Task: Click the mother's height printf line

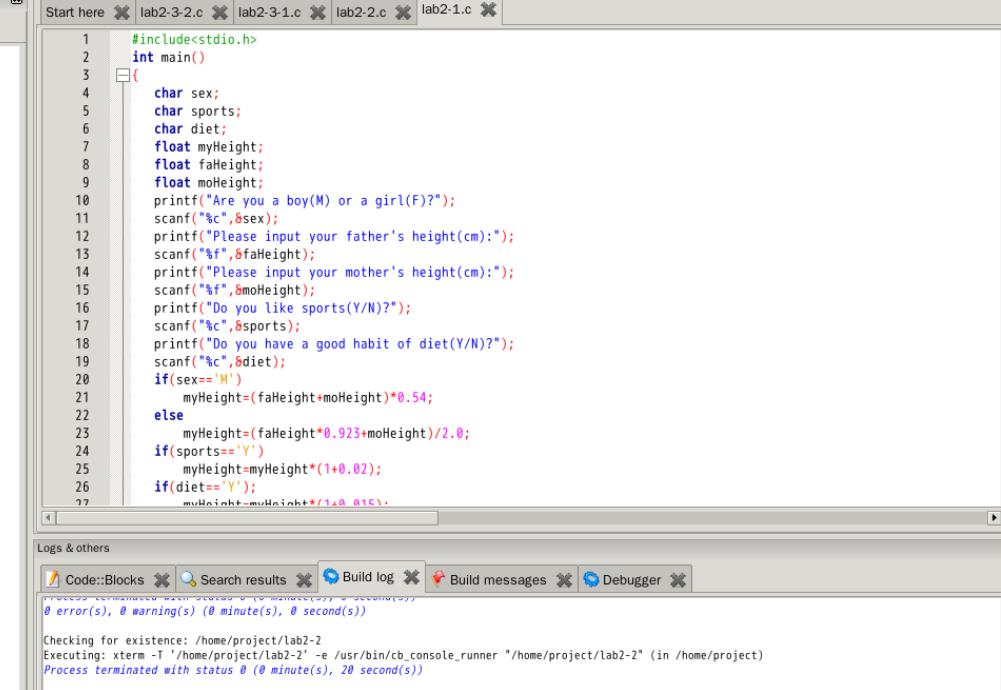Action: pos(334,272)
